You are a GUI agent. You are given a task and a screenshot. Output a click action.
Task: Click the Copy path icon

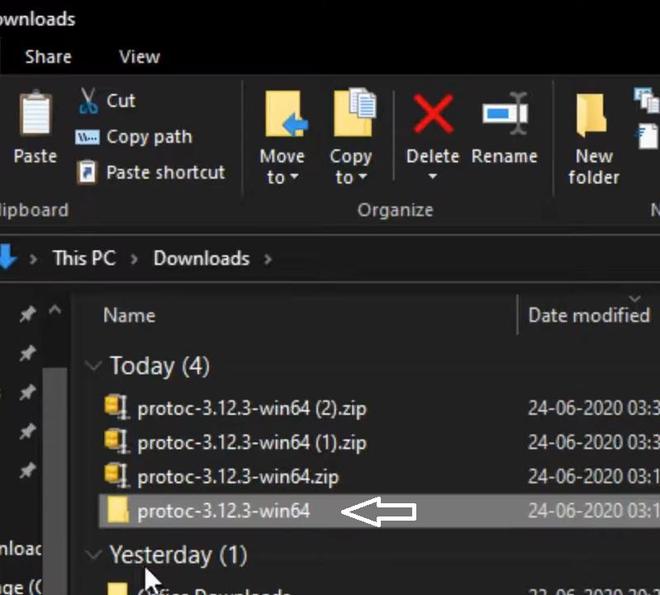click(87, 137)
